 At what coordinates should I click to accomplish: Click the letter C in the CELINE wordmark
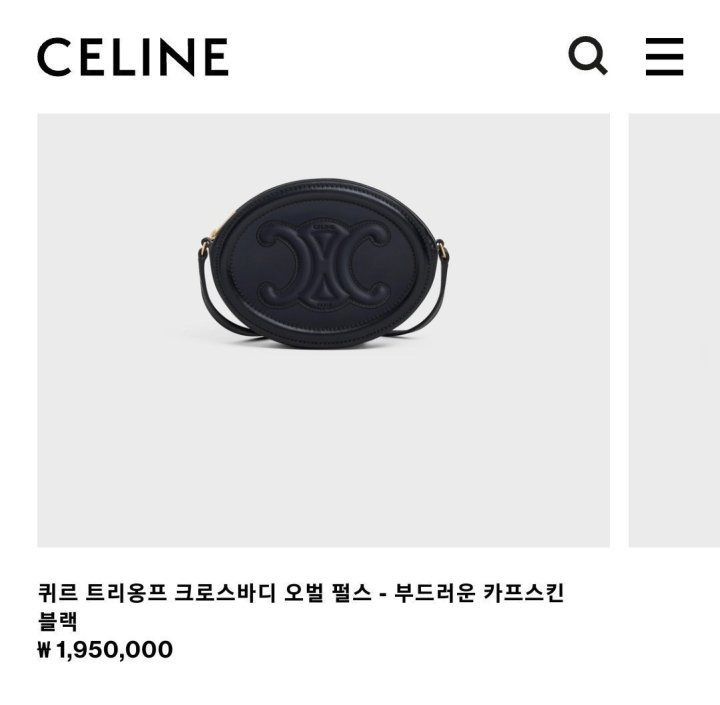(x=55, y=57)
